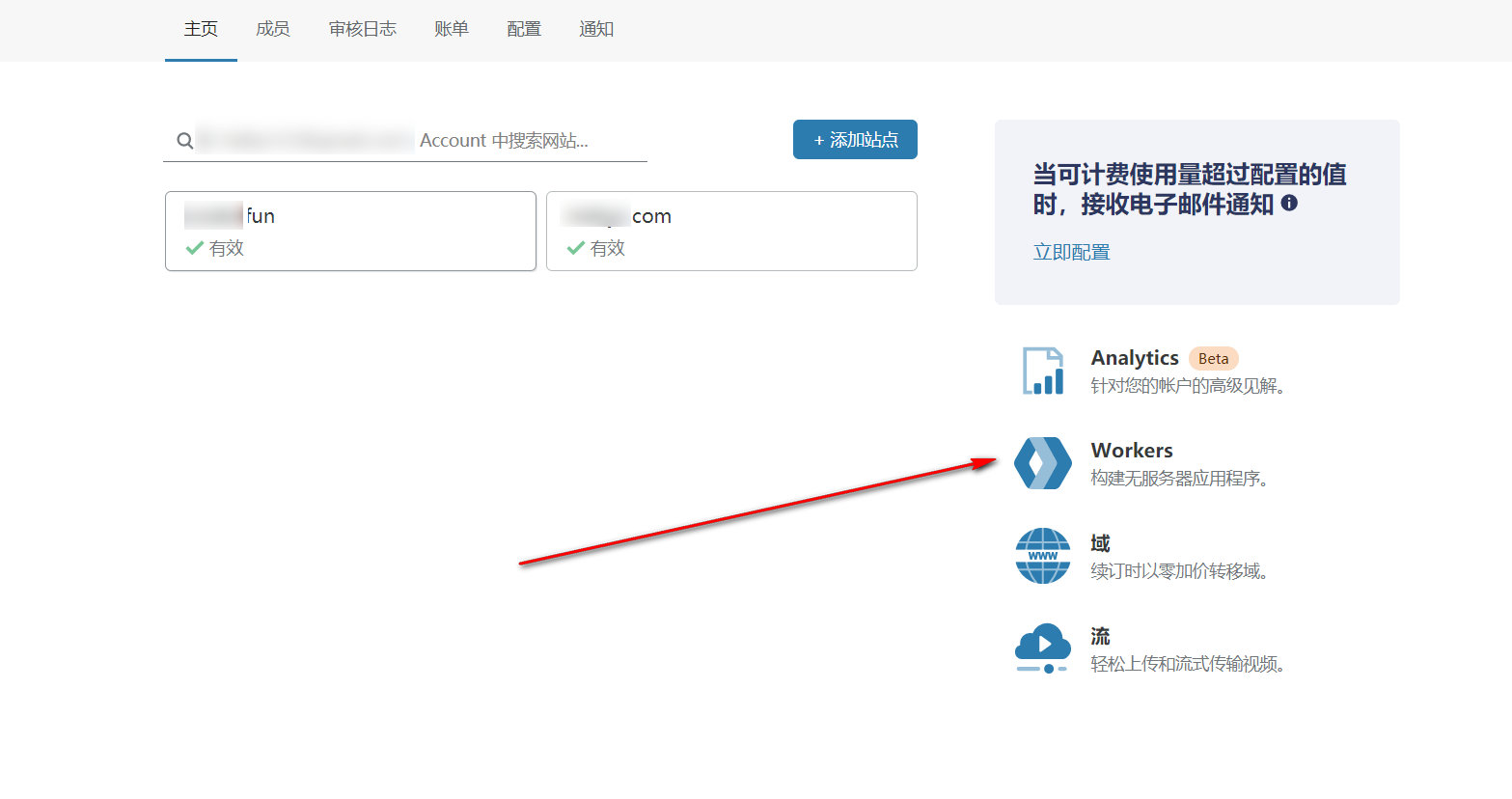
Task: Select the 配置 tab
Action: (x=524, y=30)
